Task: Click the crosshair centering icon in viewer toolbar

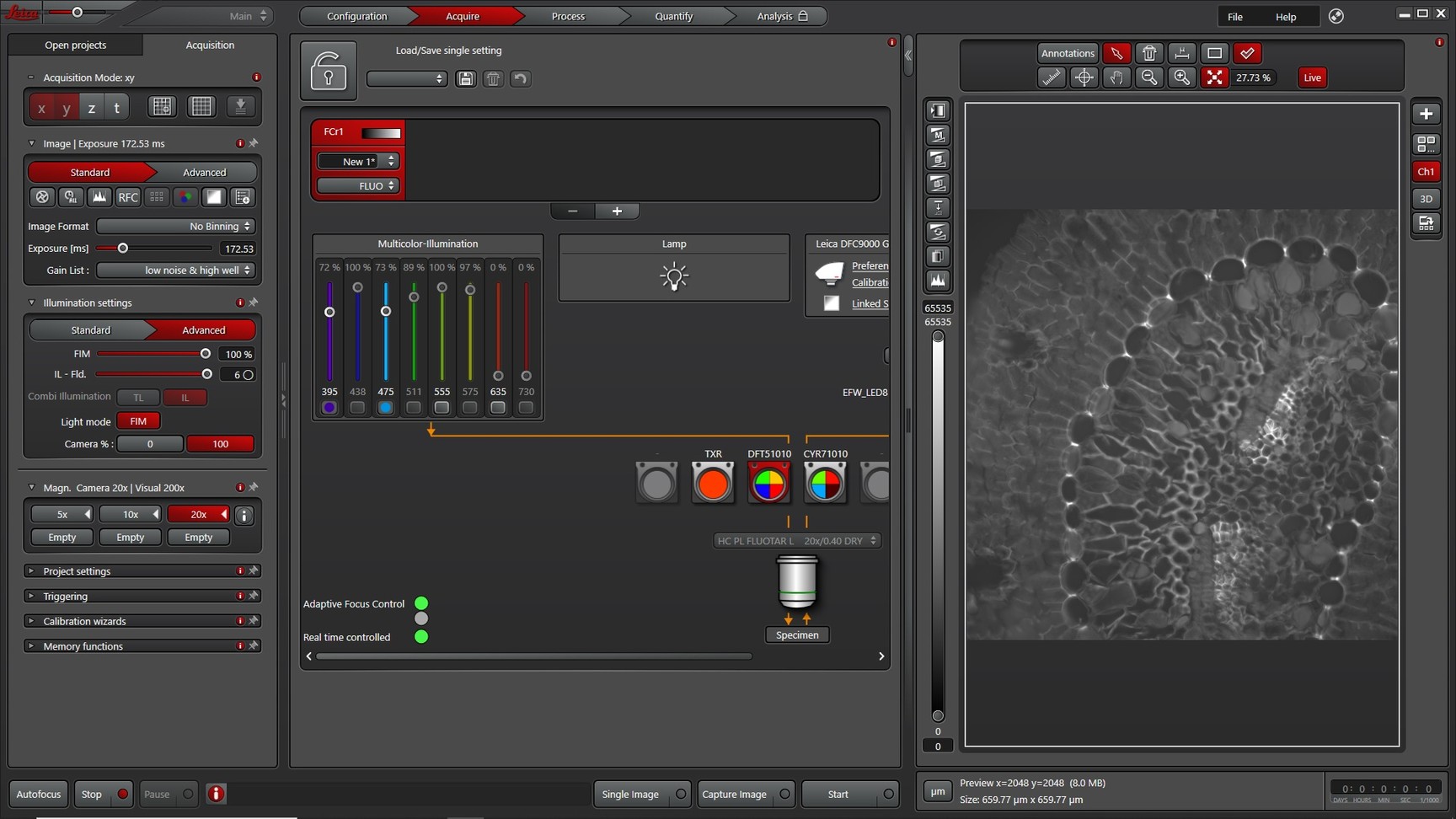Action: tap(1084, 78)
